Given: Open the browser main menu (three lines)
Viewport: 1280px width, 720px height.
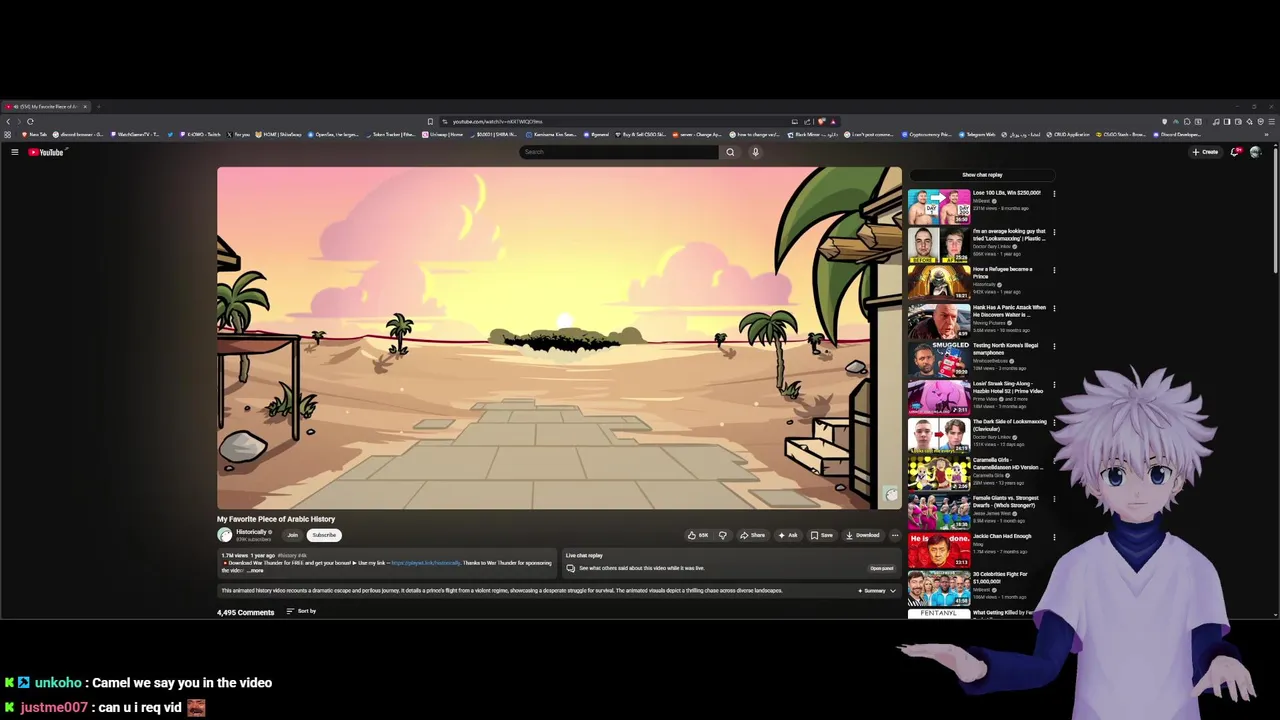Looking at the screenshot, I should (1272, 121).
